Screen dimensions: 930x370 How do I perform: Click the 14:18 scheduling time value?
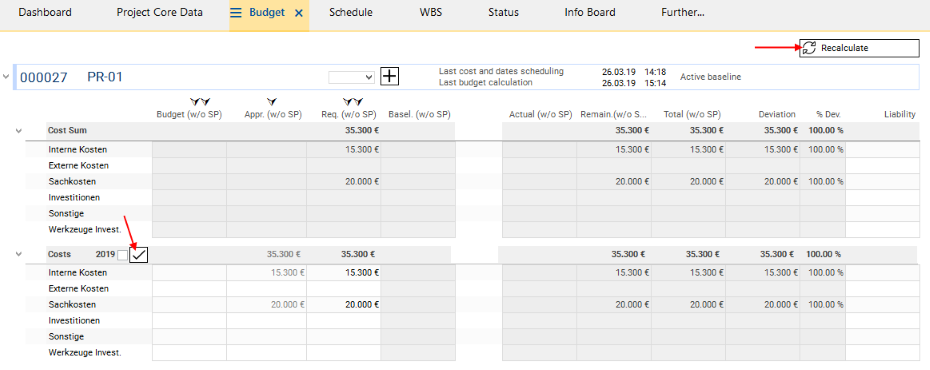[655, 71]
